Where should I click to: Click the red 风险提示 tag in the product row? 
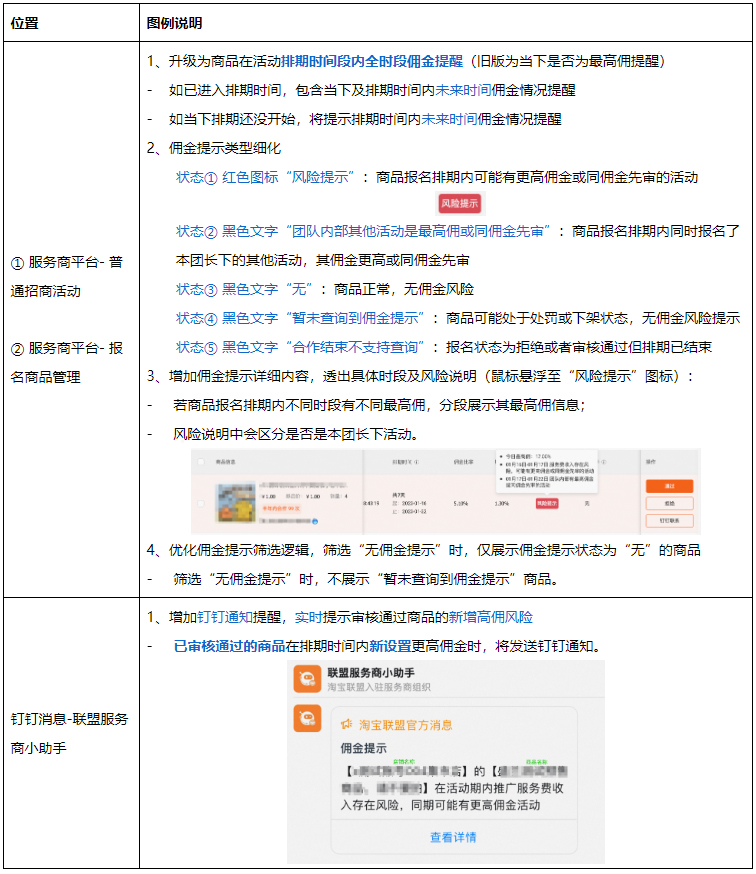click(547, 503)
